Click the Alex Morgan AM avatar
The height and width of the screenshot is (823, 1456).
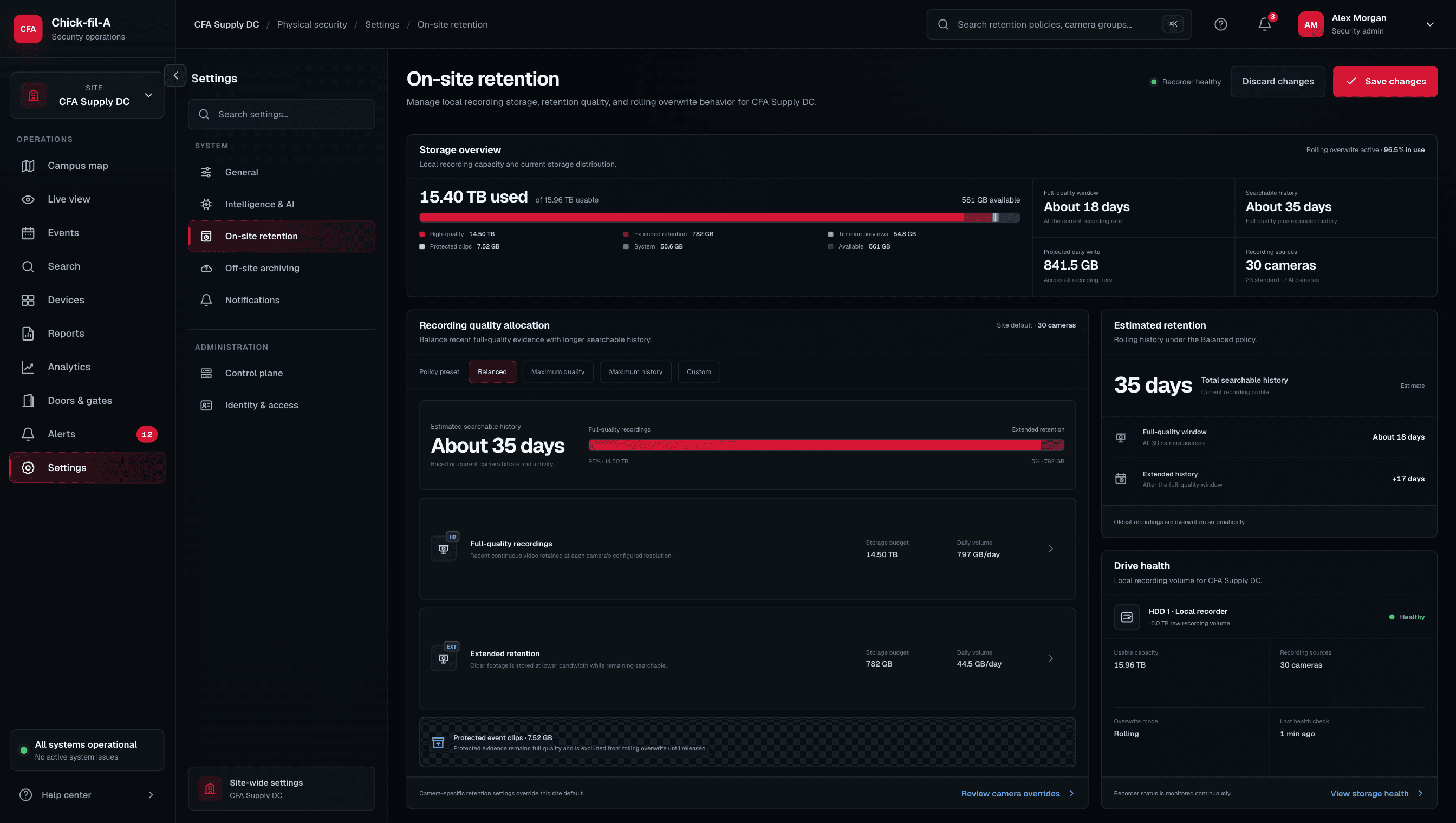coord(1311,24)
